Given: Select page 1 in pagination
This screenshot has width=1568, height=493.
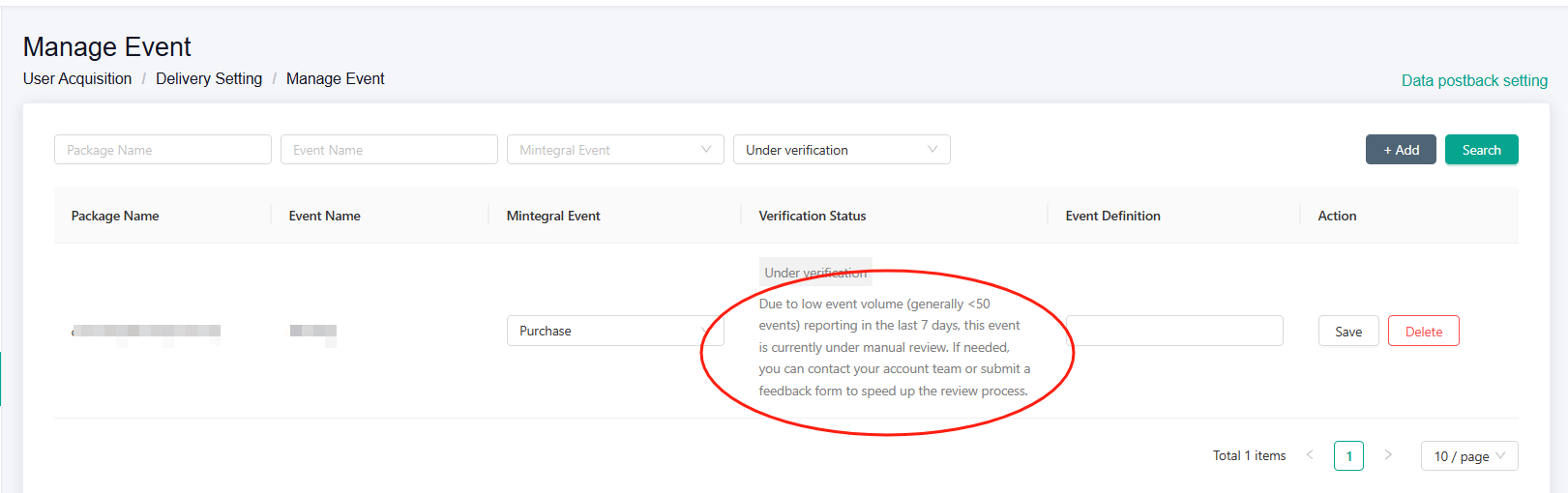Looking at the screenshot, I should (1348, 455).
